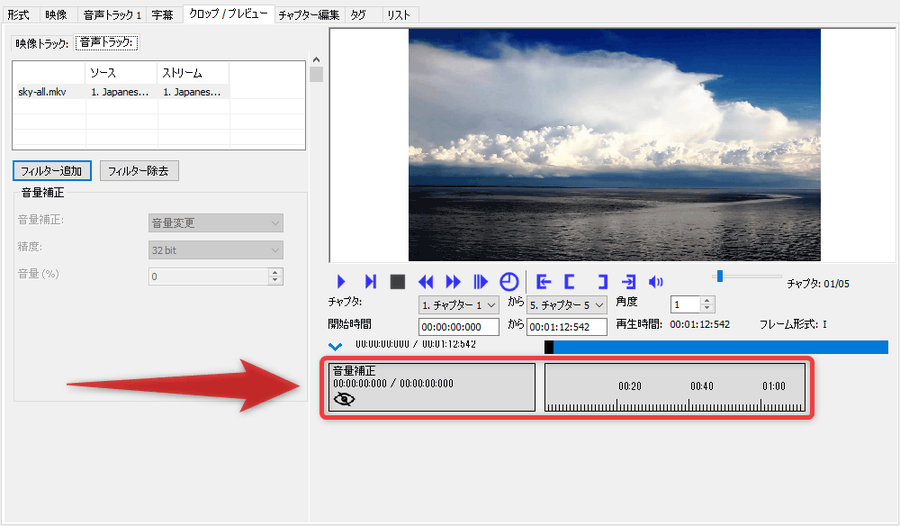Decrease the 音量 (%) value with down arrow
The width and height of the screenshot is (900, 526).
[x=276, y=280]
